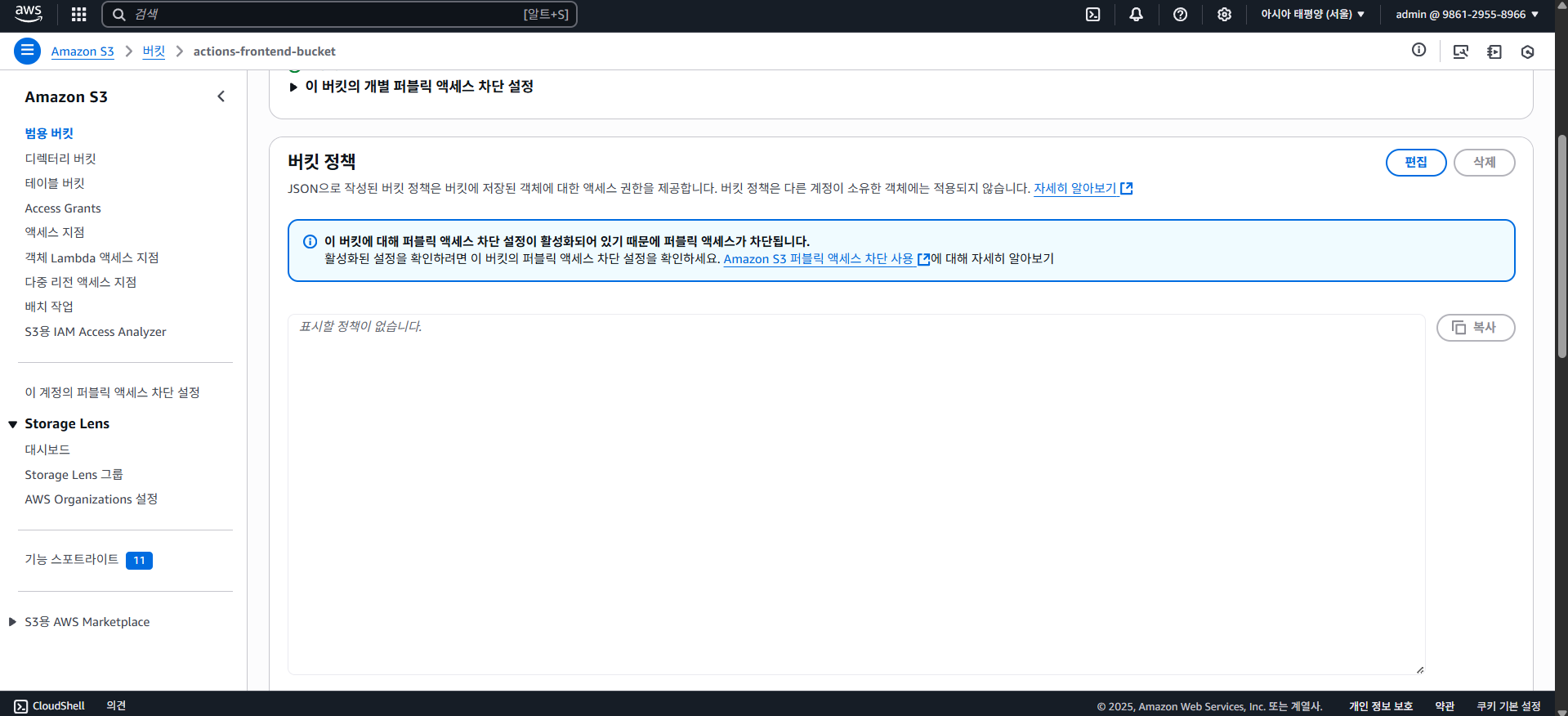Open the 자세히 알아보기 link
This screenshot has width=1568, height=716.
pyautogui.click(x=1083, y=188)
